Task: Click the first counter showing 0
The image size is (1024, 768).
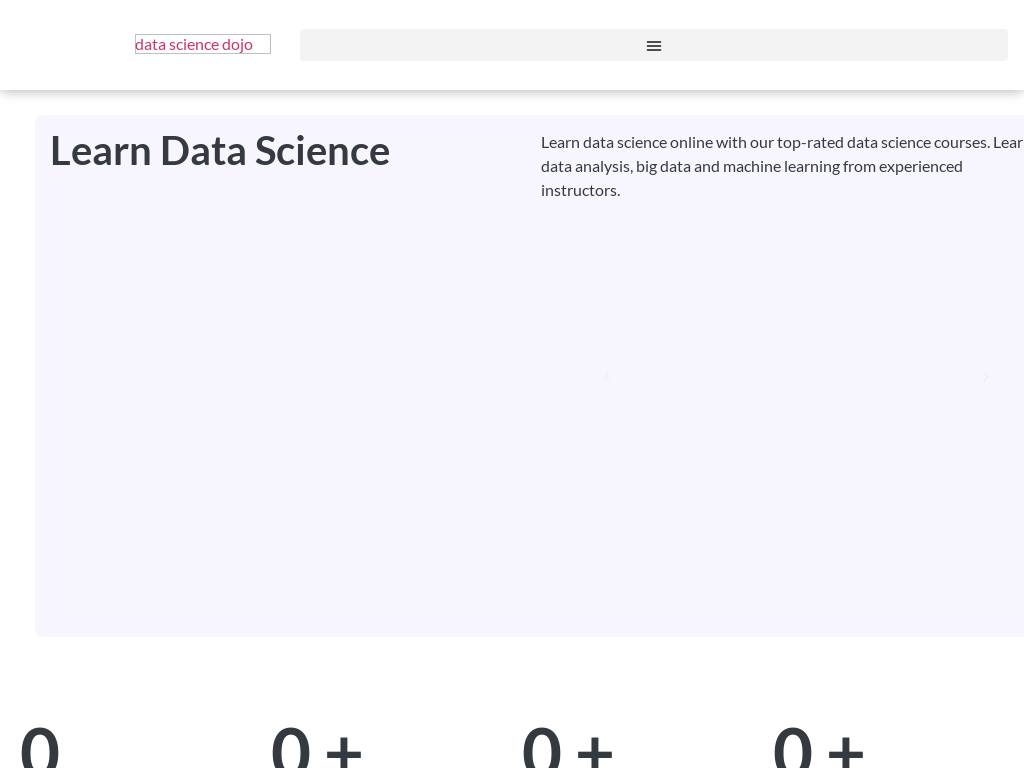Action: pos(40,746)
